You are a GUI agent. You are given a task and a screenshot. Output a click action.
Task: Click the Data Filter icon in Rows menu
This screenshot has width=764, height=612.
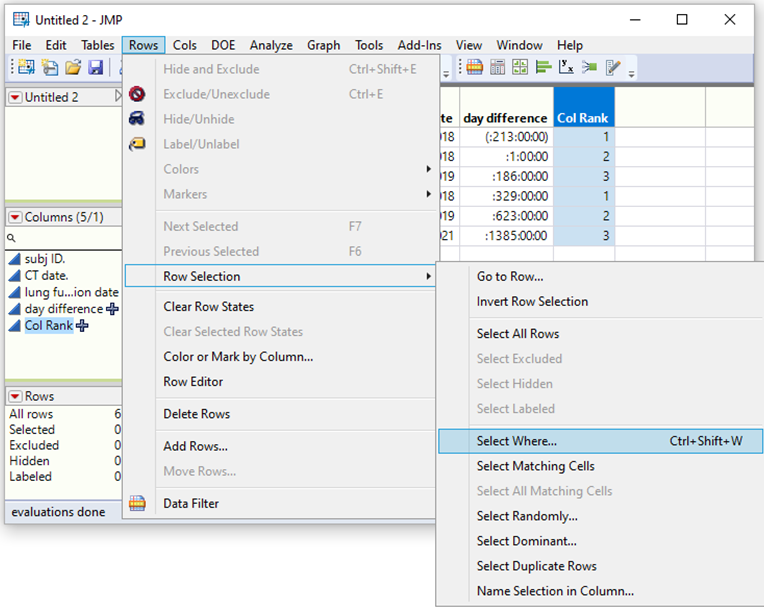coord(137,503)
